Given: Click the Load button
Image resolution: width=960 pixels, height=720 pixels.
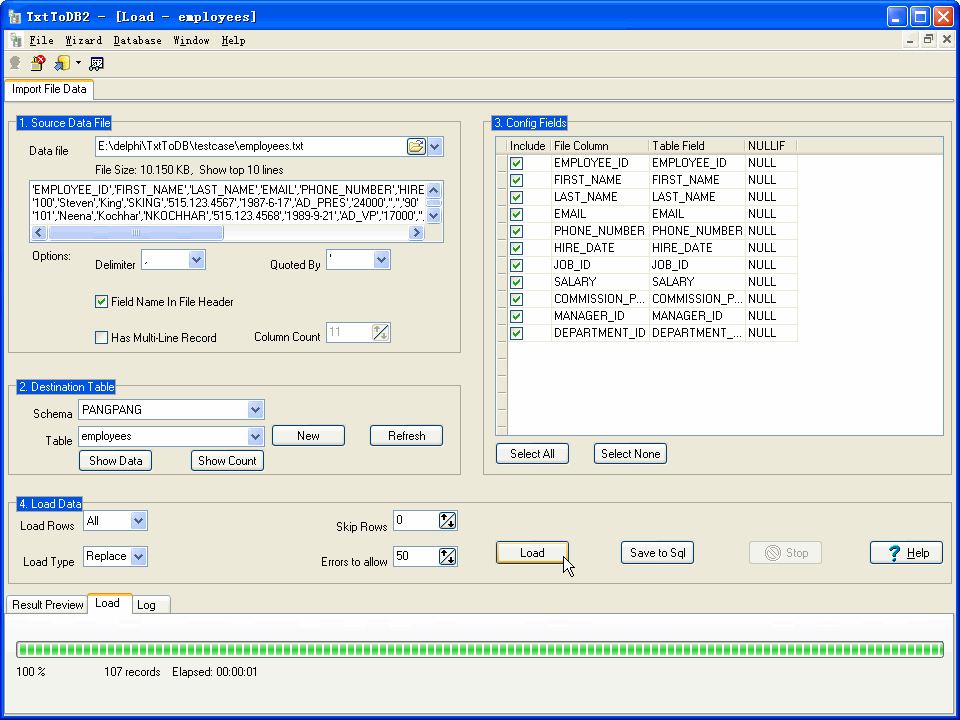Looking at the screenshot, I should click(532, 553).
